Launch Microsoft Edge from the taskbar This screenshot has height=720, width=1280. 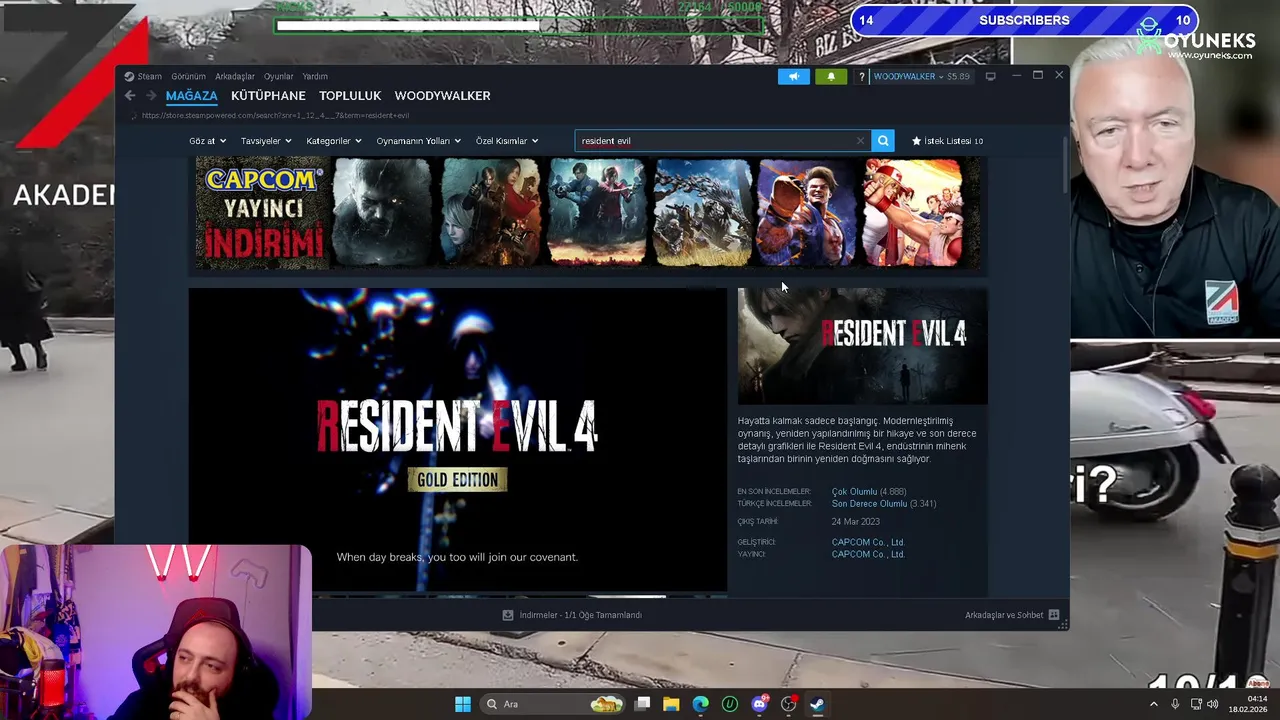point(700,704)
